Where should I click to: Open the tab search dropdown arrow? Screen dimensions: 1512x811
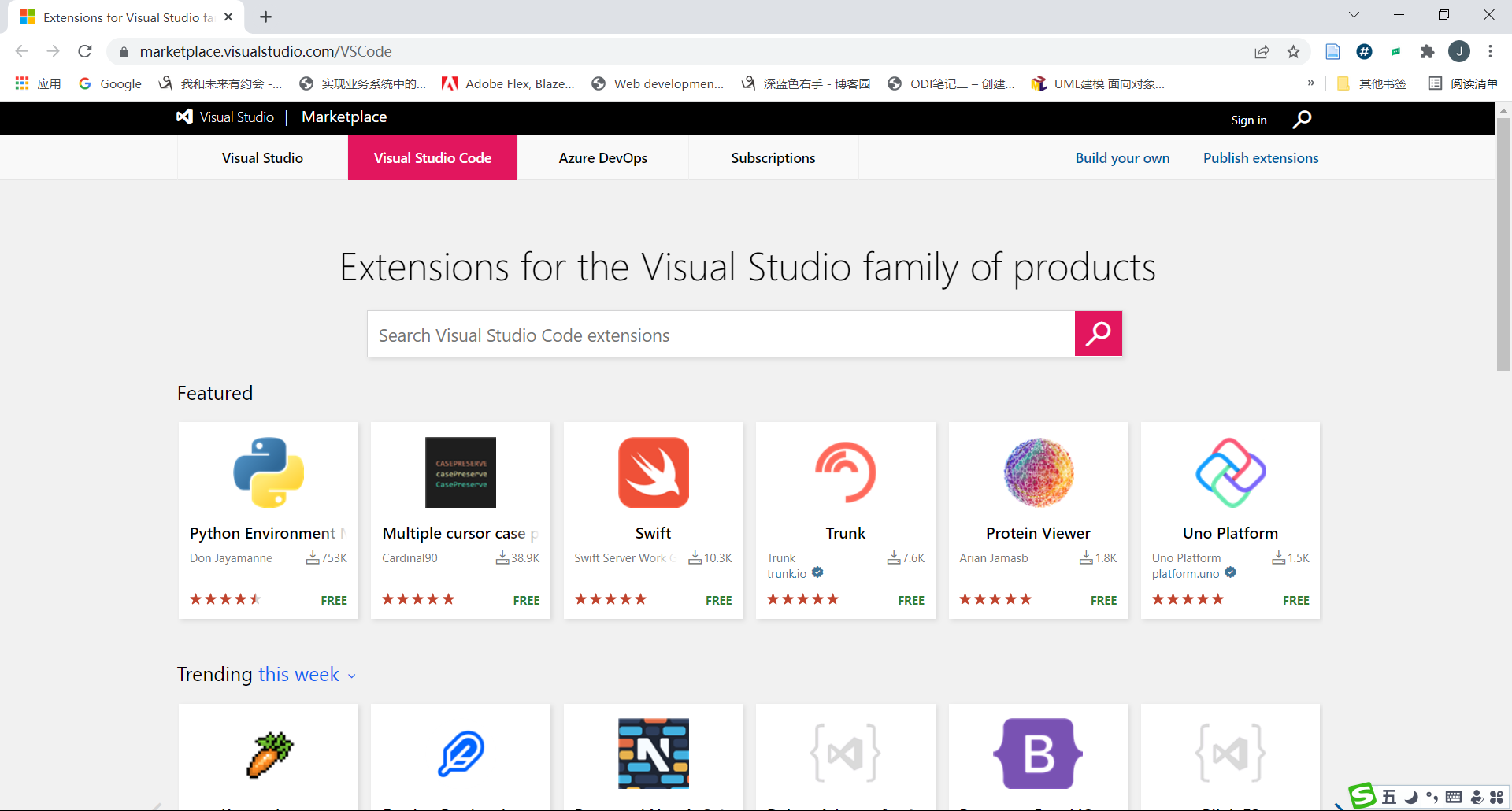[1354, 15]
